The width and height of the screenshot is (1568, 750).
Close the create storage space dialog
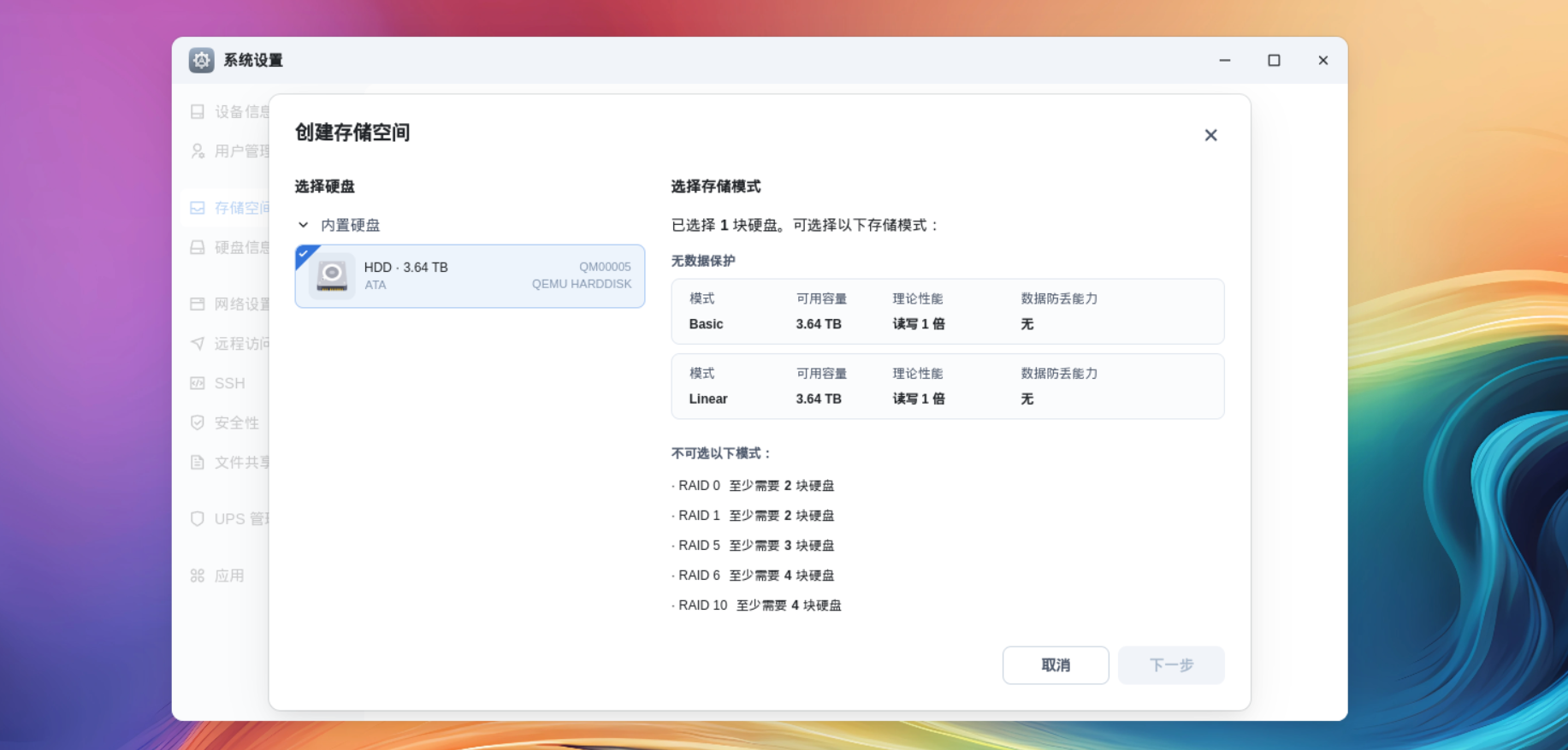[1210, 135]
